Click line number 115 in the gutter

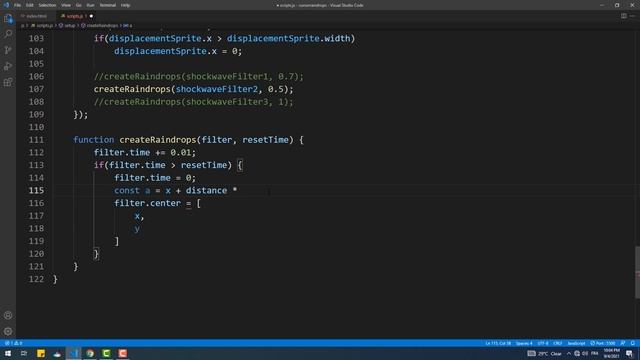click(x=36, y=191)
